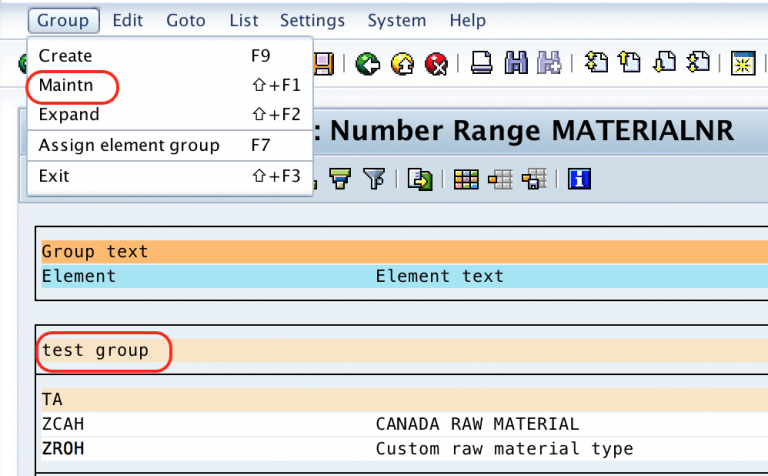Choose Assign element group menu entry
The image size is (768, 476).
point(170,145)
